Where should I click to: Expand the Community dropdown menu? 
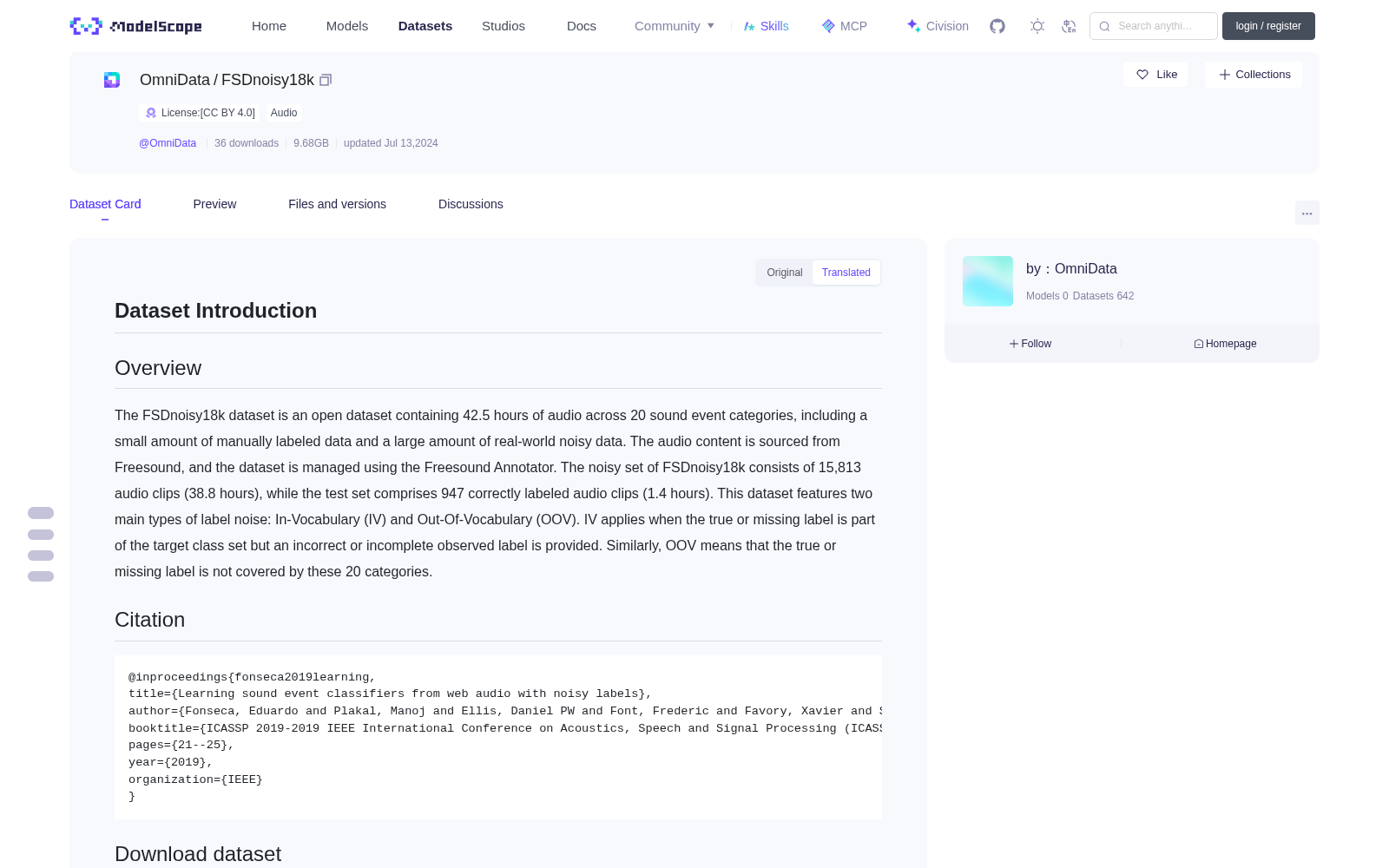coord(675,26)
